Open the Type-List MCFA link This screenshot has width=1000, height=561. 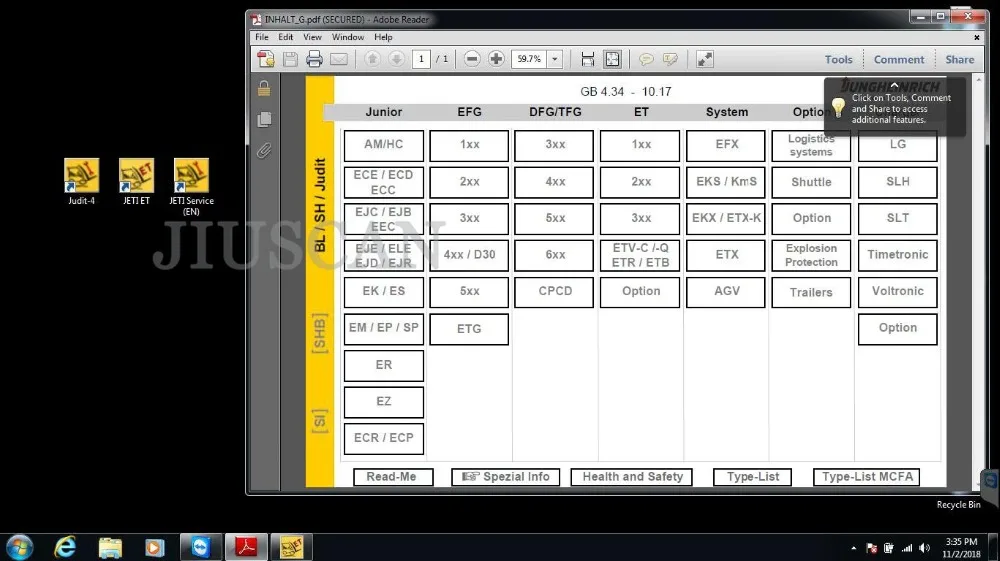pyautogui.click(x=866, y=477)
